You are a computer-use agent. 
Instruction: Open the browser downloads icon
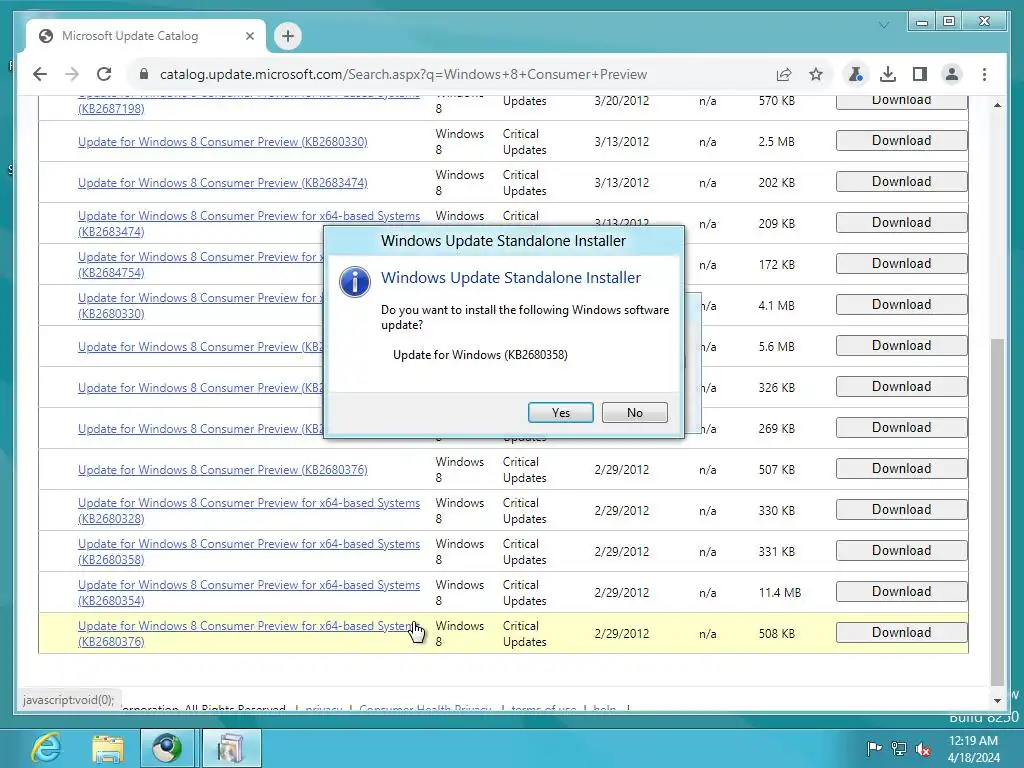(x=888, y=74)
